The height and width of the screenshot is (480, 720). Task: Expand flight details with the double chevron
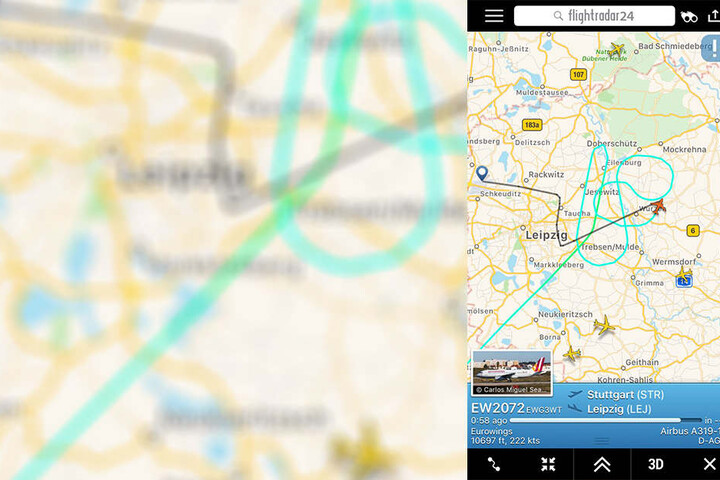(x=602, y=464)
